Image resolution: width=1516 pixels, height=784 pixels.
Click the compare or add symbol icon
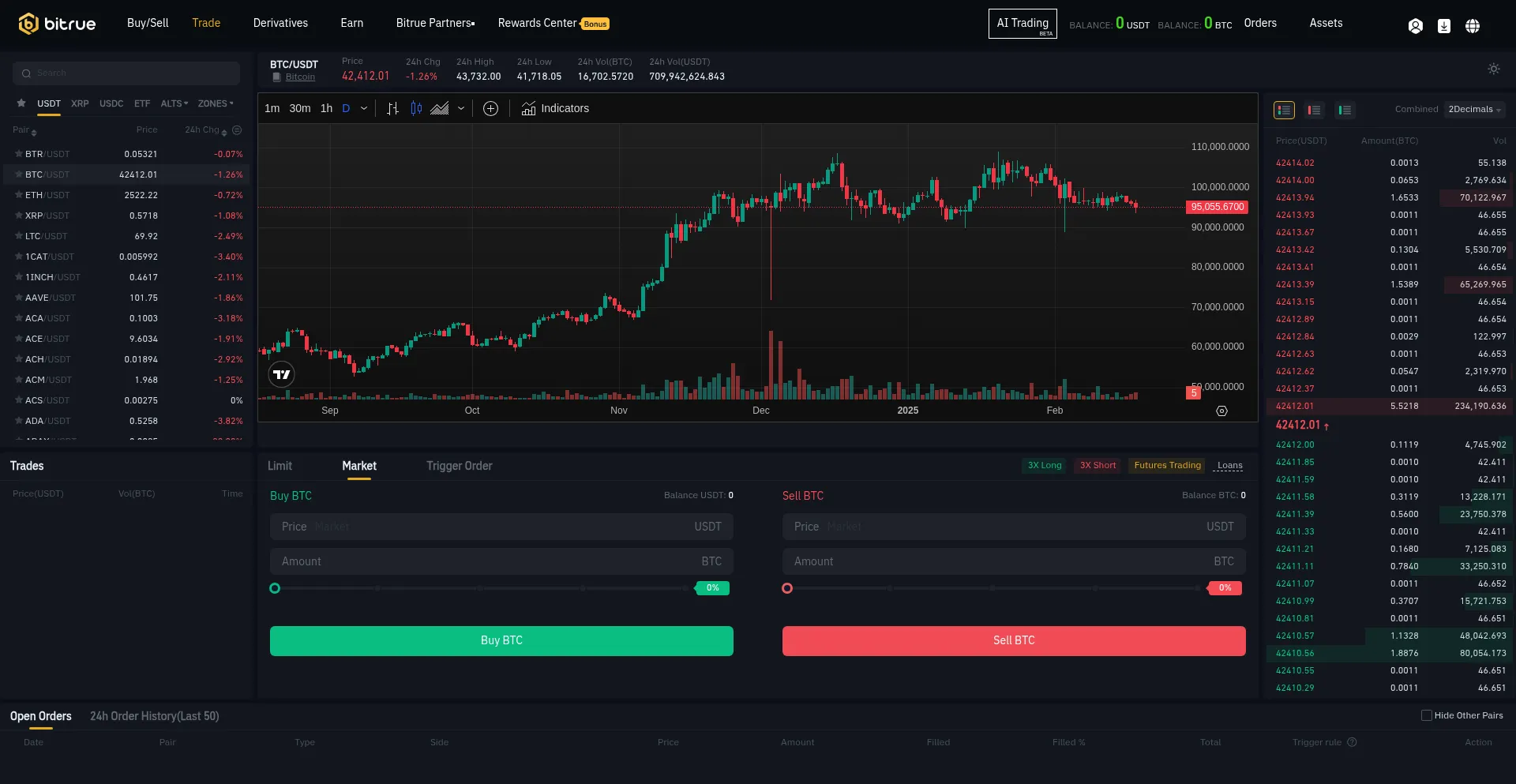490,108
